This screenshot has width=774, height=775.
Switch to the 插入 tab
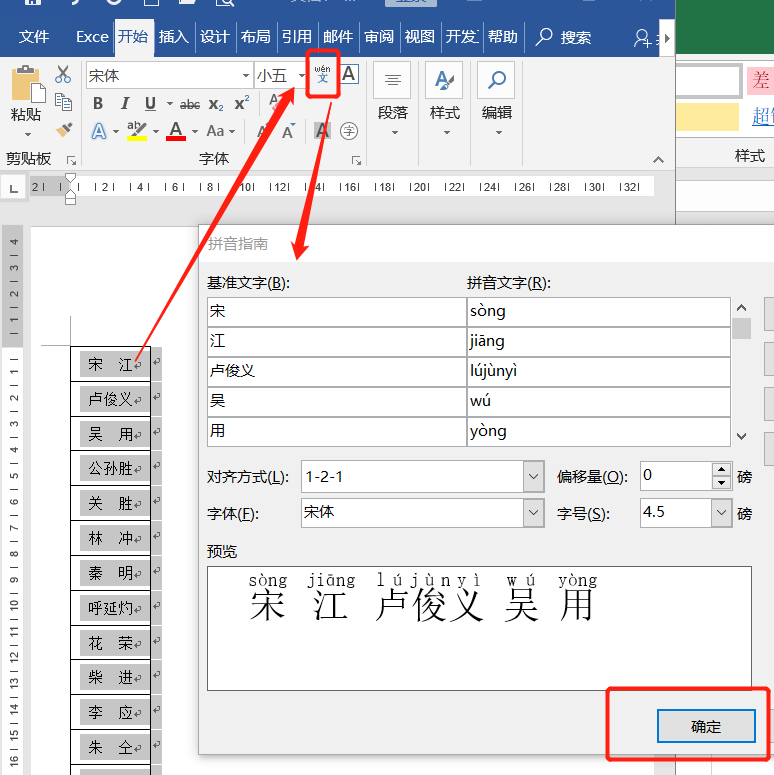pyautogui.click(x=173, y=37)
